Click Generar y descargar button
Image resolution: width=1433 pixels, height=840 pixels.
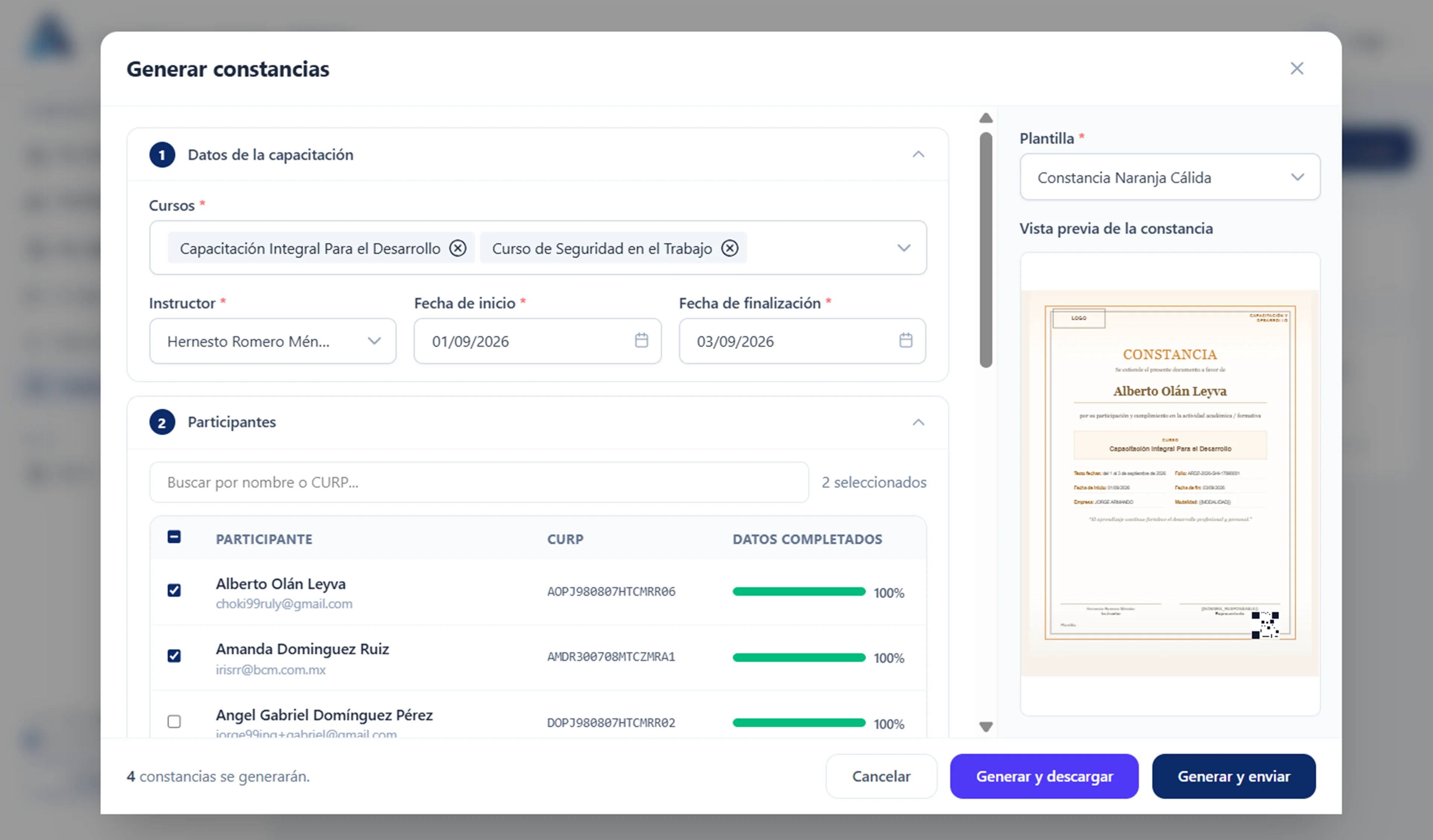(1044, 776)
